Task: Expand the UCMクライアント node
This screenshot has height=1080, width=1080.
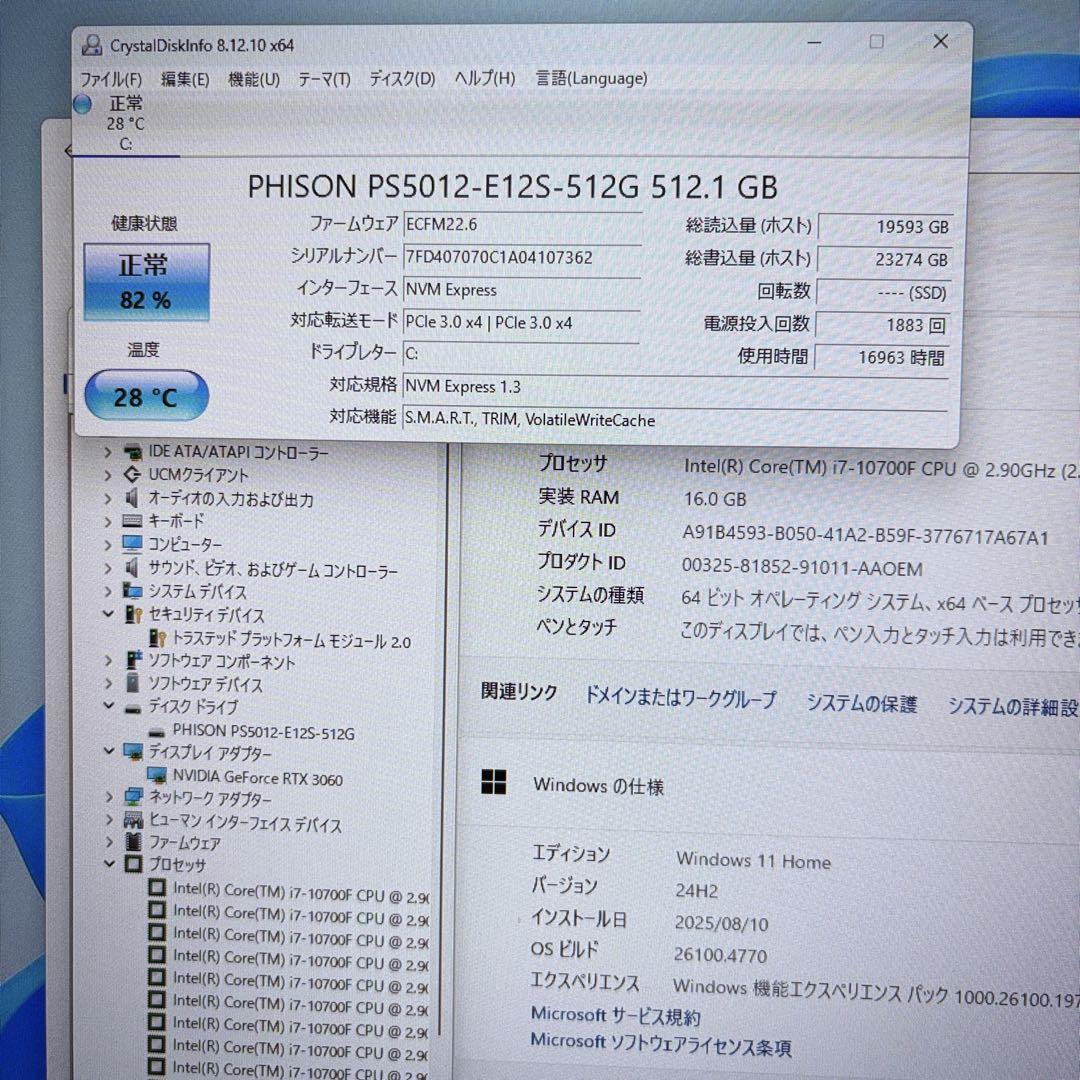Action: (108, 475)
